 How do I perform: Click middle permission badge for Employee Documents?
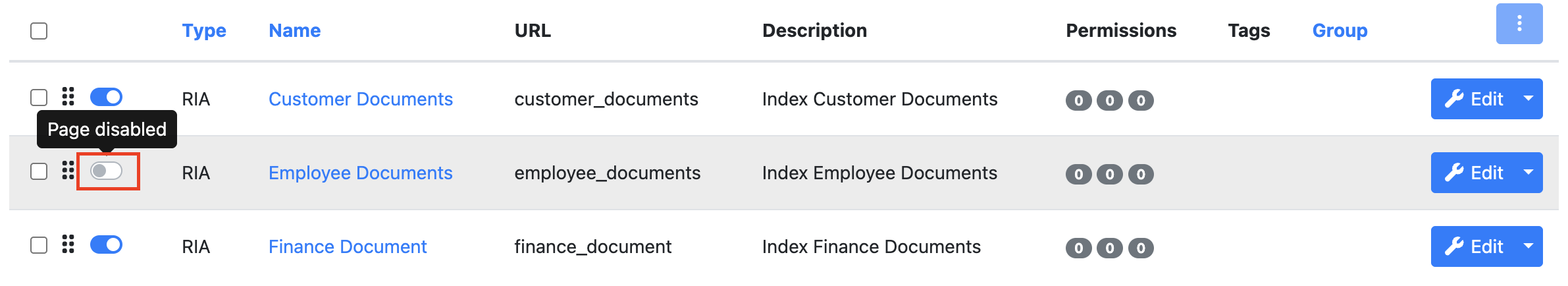pos(1110,174)
